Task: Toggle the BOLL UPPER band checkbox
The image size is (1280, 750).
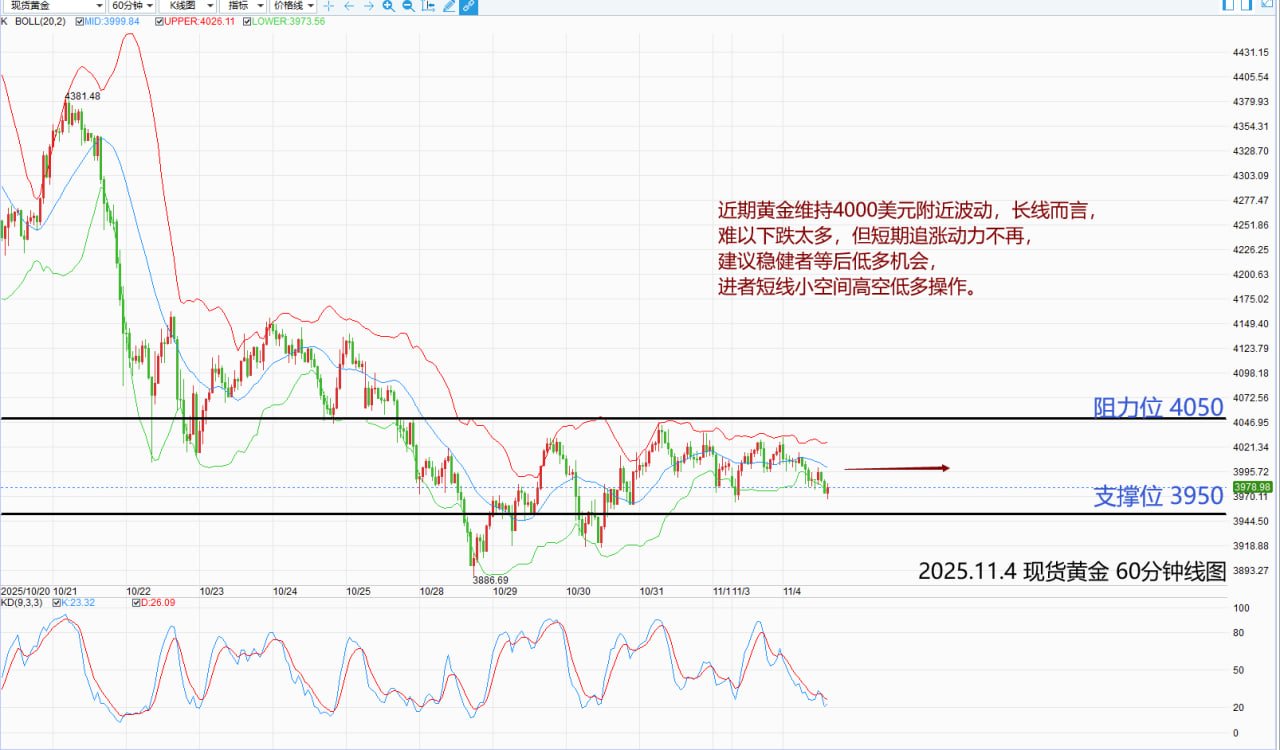Action: point(160,20)
